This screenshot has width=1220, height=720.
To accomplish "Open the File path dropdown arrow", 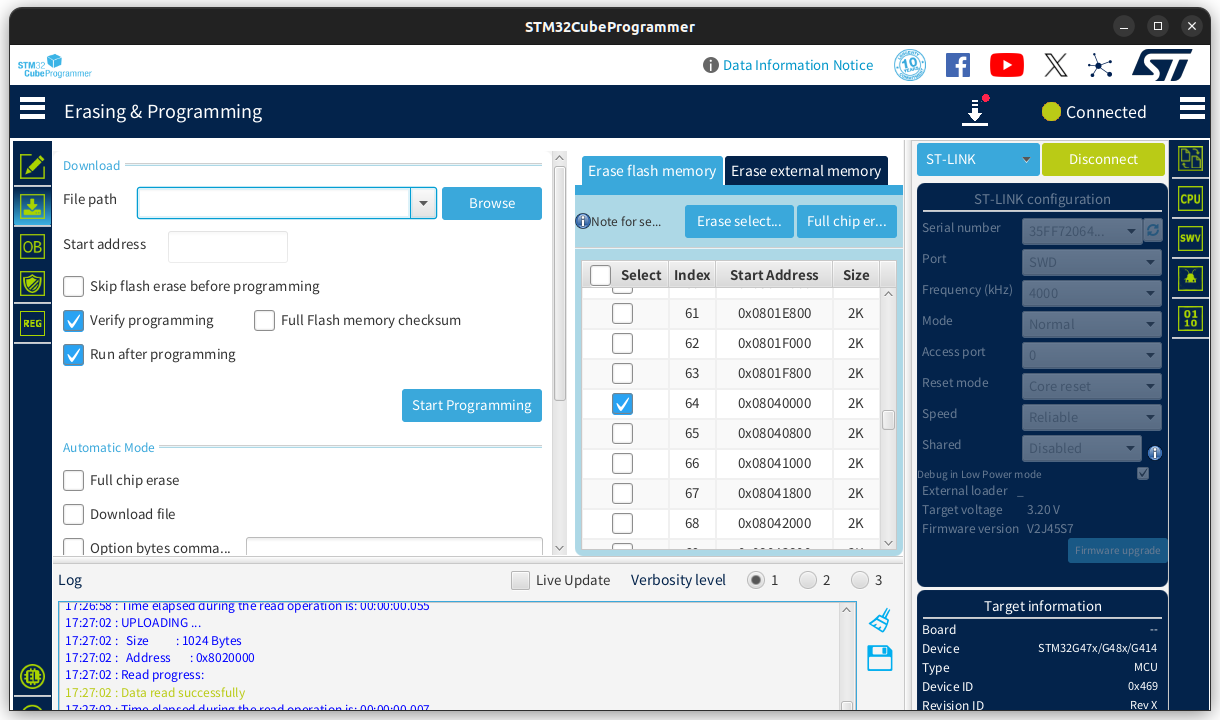I will pyautogui.click(x=424, y=203).
